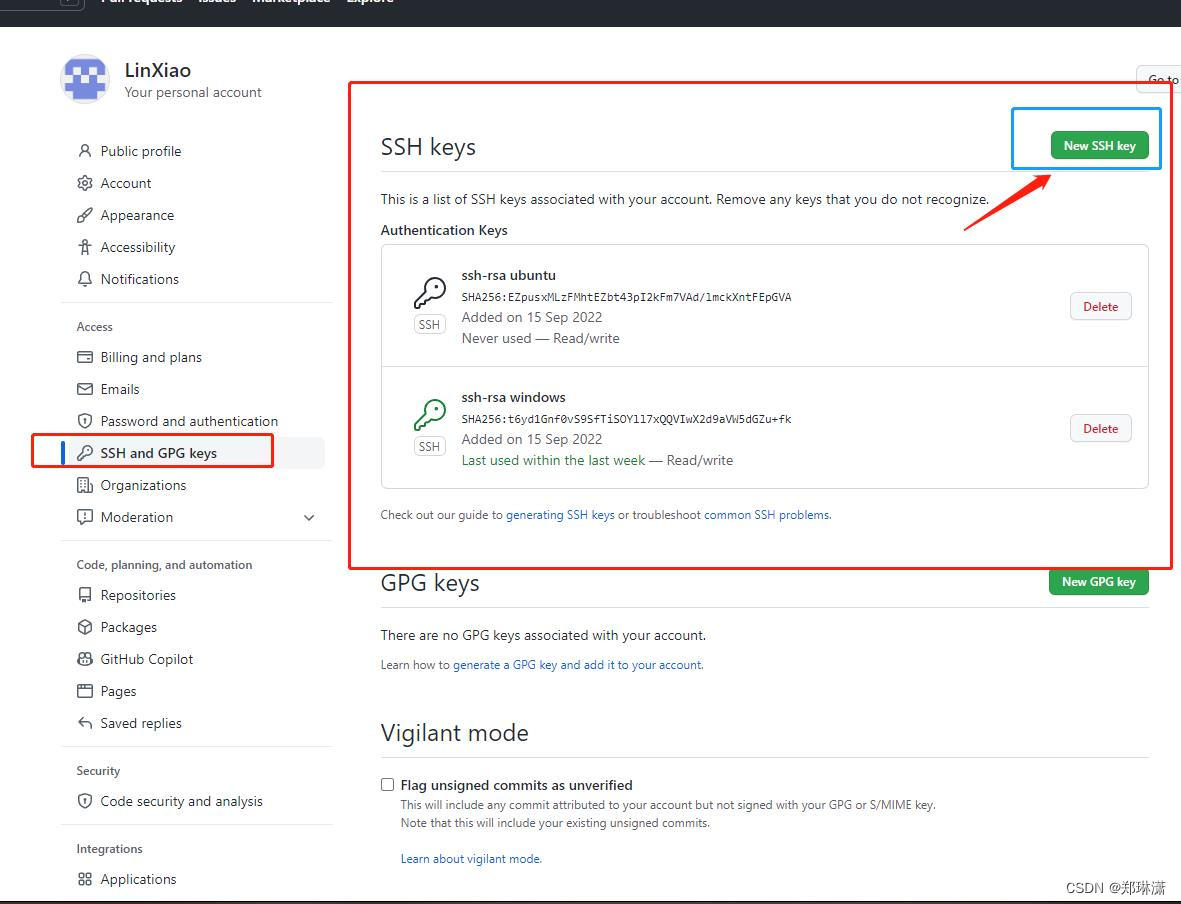The height and width of the screenshot is (904, 1181).
Task: Click the Appearance paintbrush icon
Action: (x=85, y=215)
